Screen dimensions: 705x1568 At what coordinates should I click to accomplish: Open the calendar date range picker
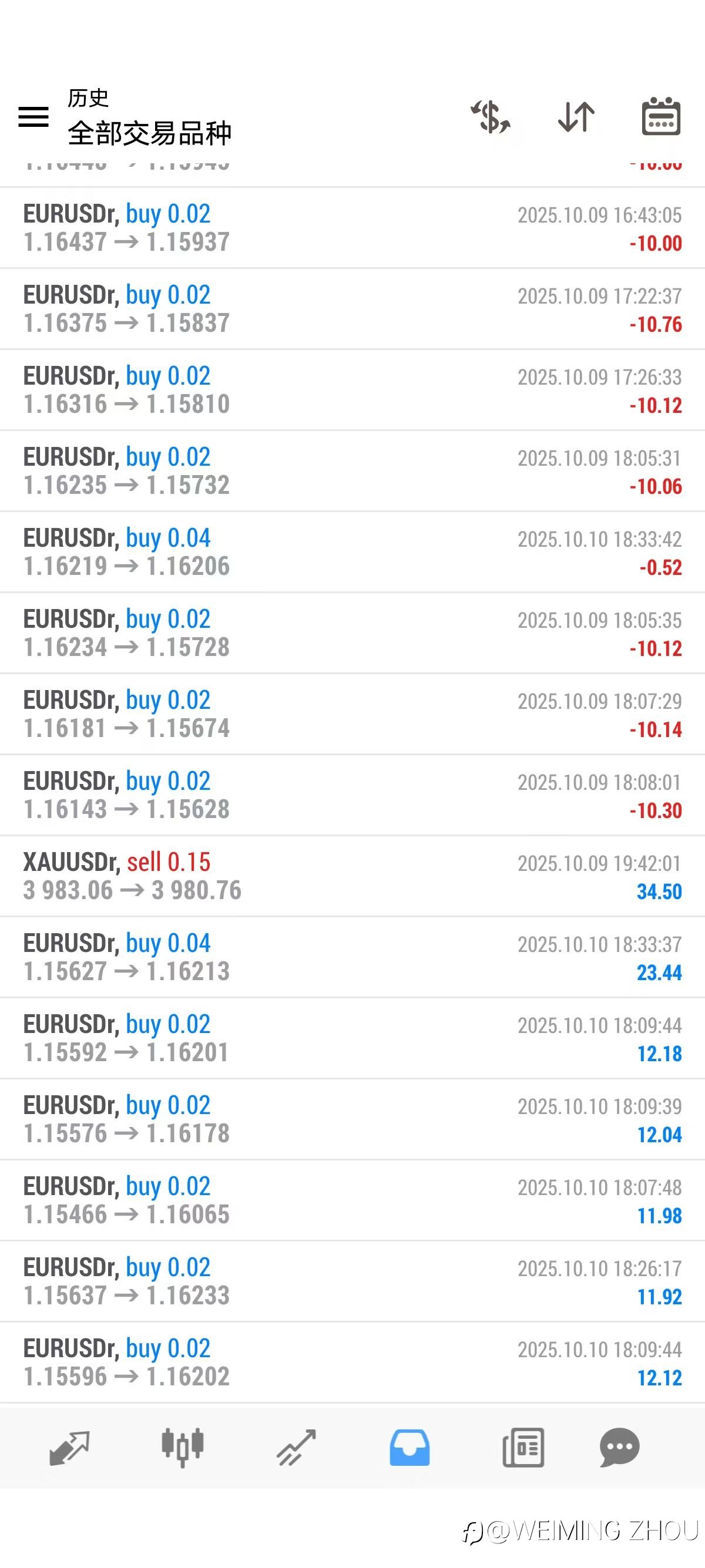coord(660,116)
